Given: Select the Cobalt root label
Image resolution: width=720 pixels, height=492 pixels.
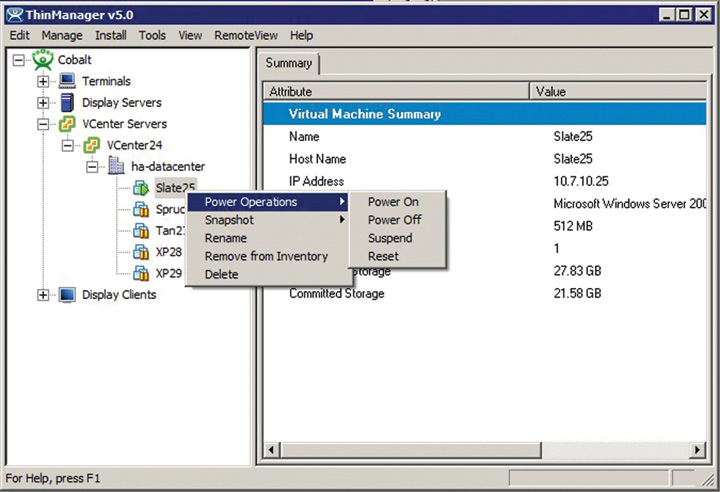Looking at the screenshot, I should pos(74,60).
